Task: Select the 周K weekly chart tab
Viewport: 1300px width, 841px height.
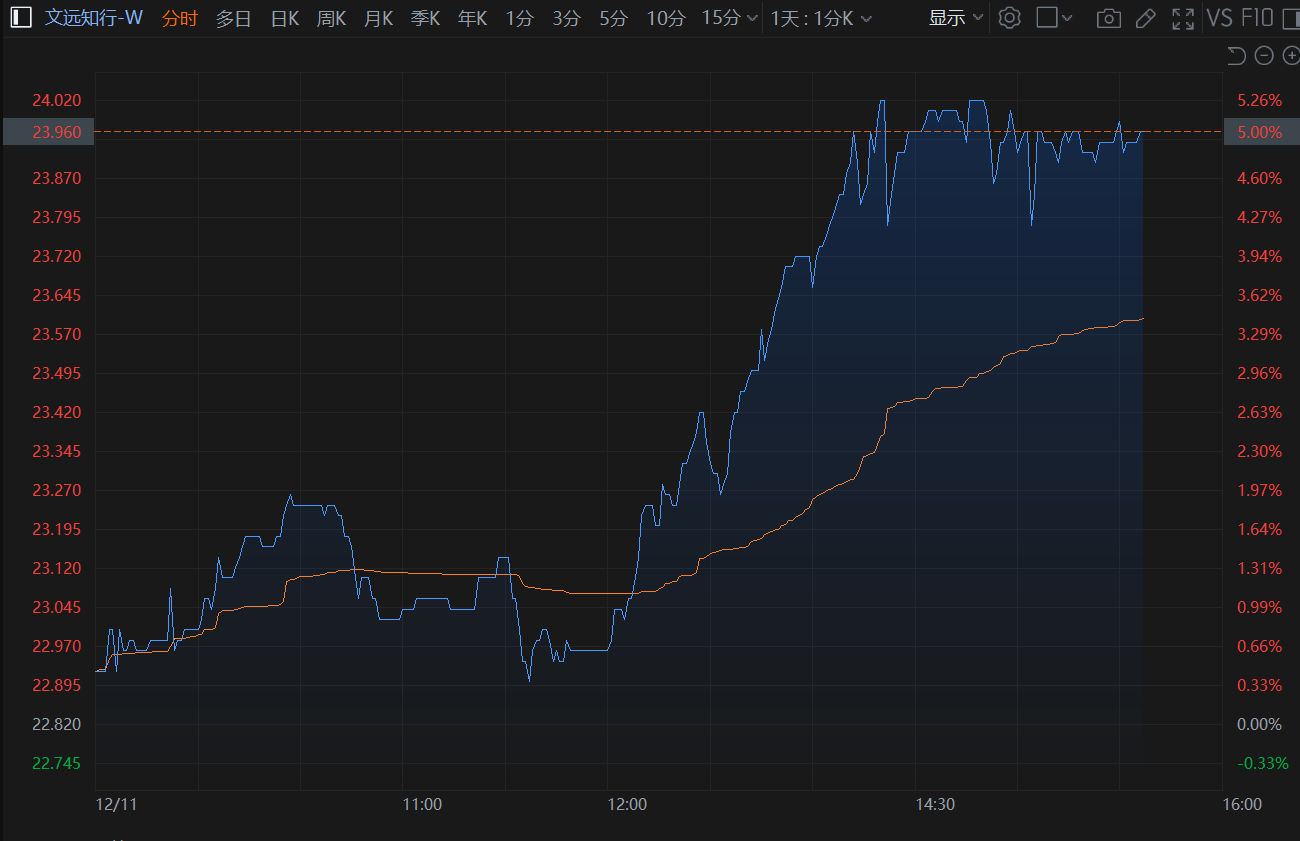Action: pos(331,18)
